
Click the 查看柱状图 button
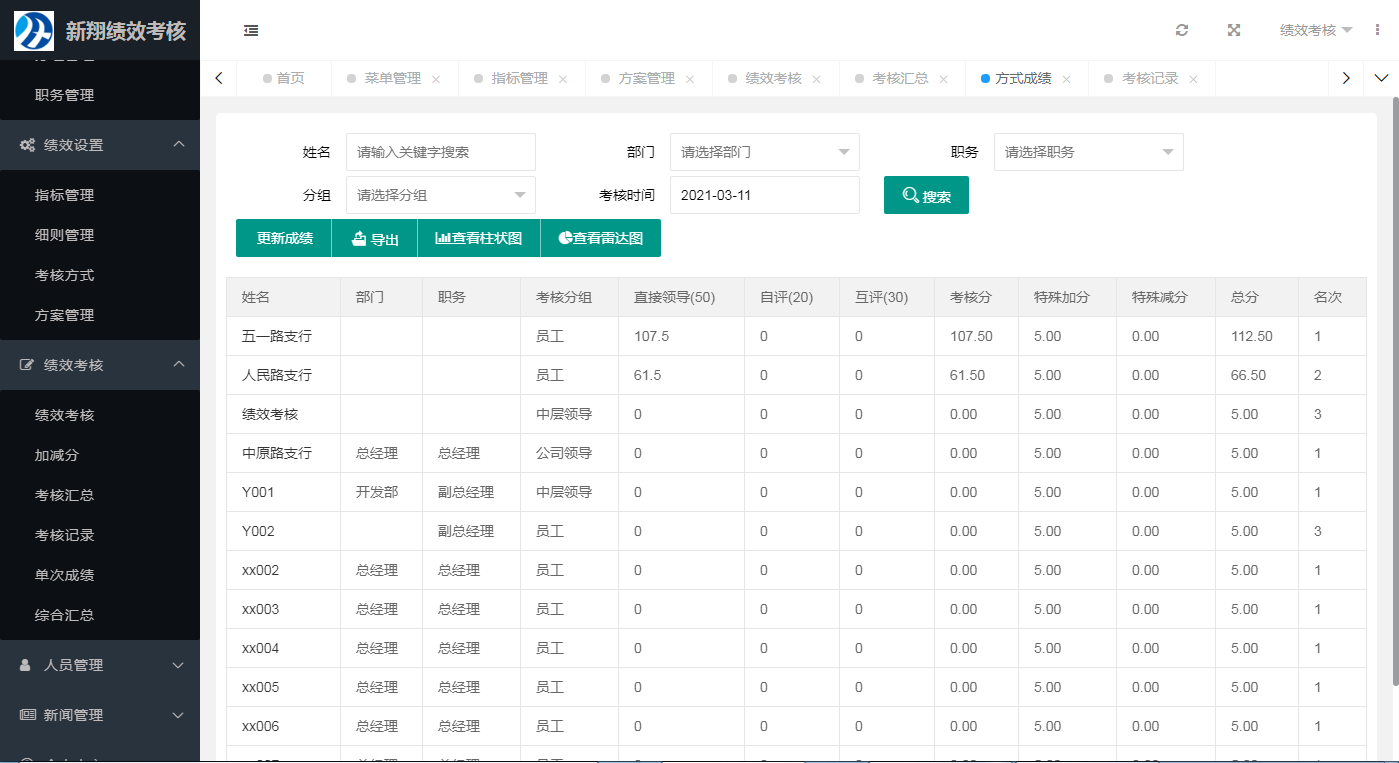click(x=479, y=238)
